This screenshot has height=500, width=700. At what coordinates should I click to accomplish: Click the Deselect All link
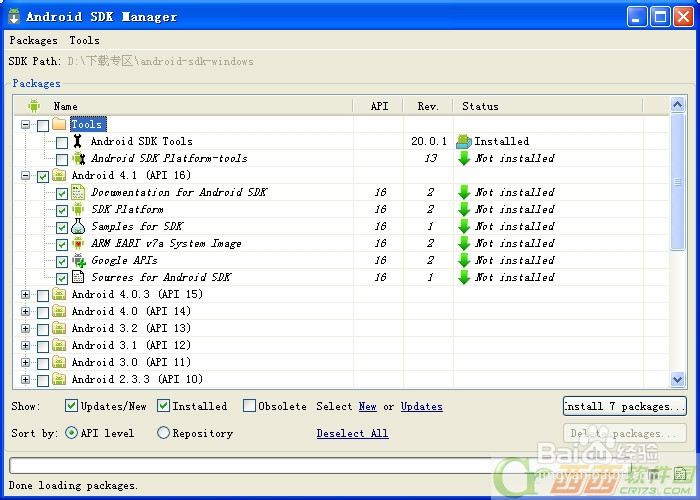pos(352,433)
